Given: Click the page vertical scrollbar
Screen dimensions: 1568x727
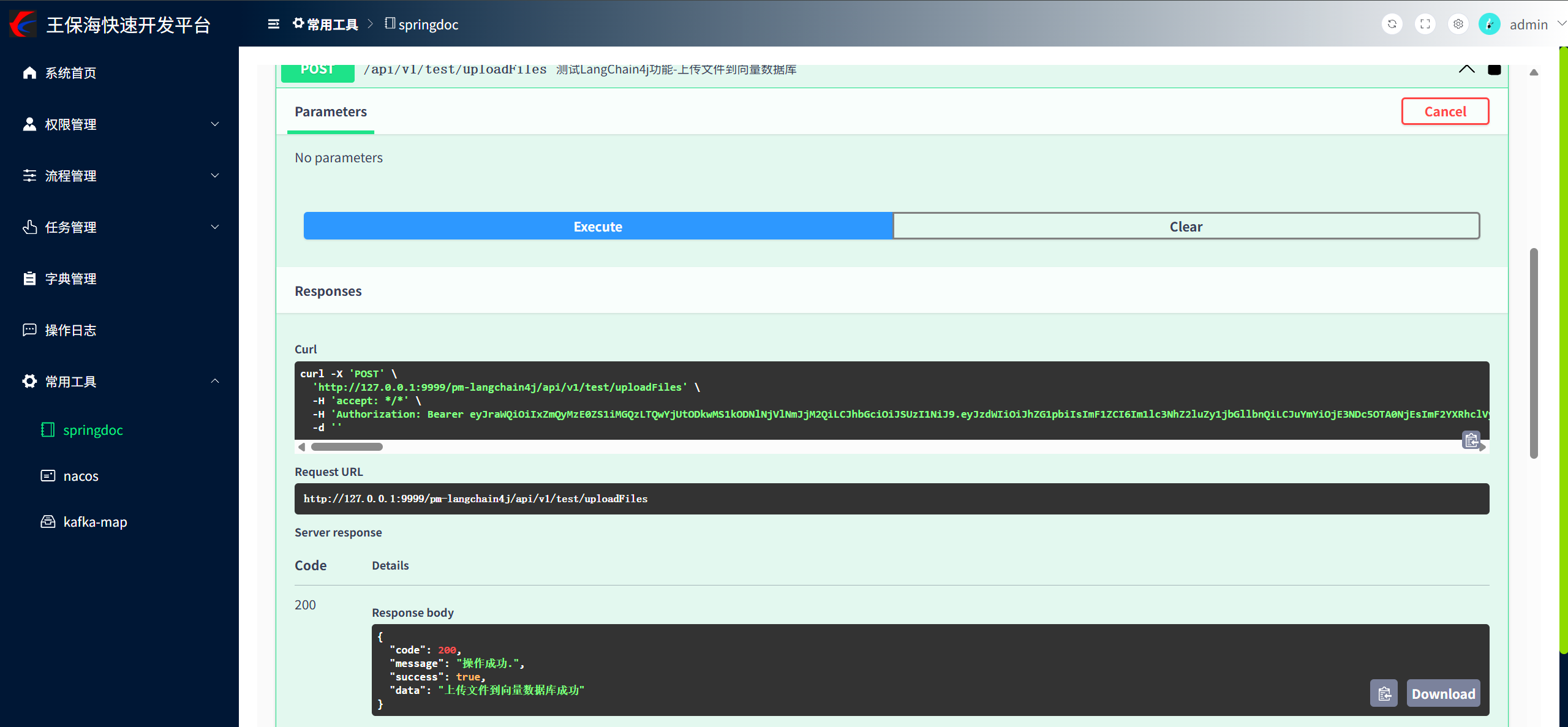Looking at the screenshot, I should click(1534, 353).
